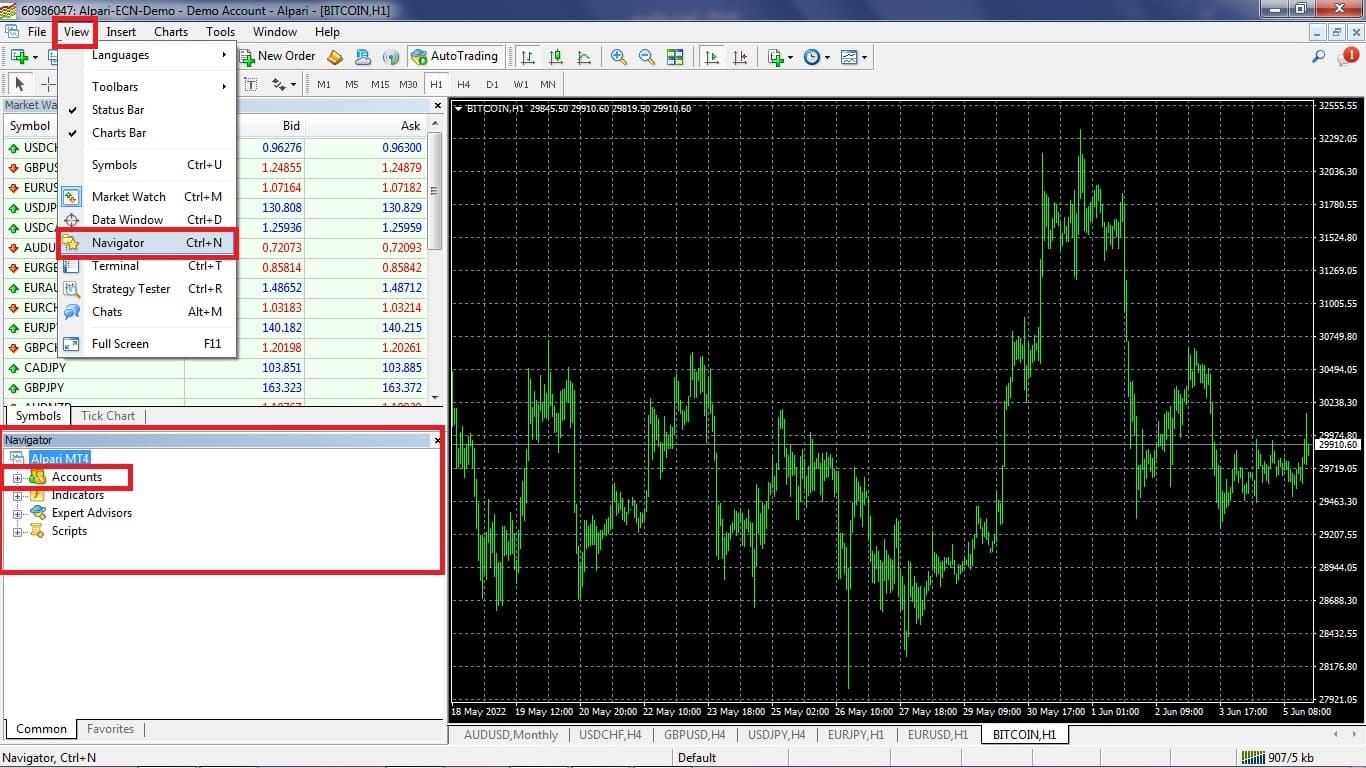
Task: Expand the Scripts plus box
Action: (x=17, y=532)
